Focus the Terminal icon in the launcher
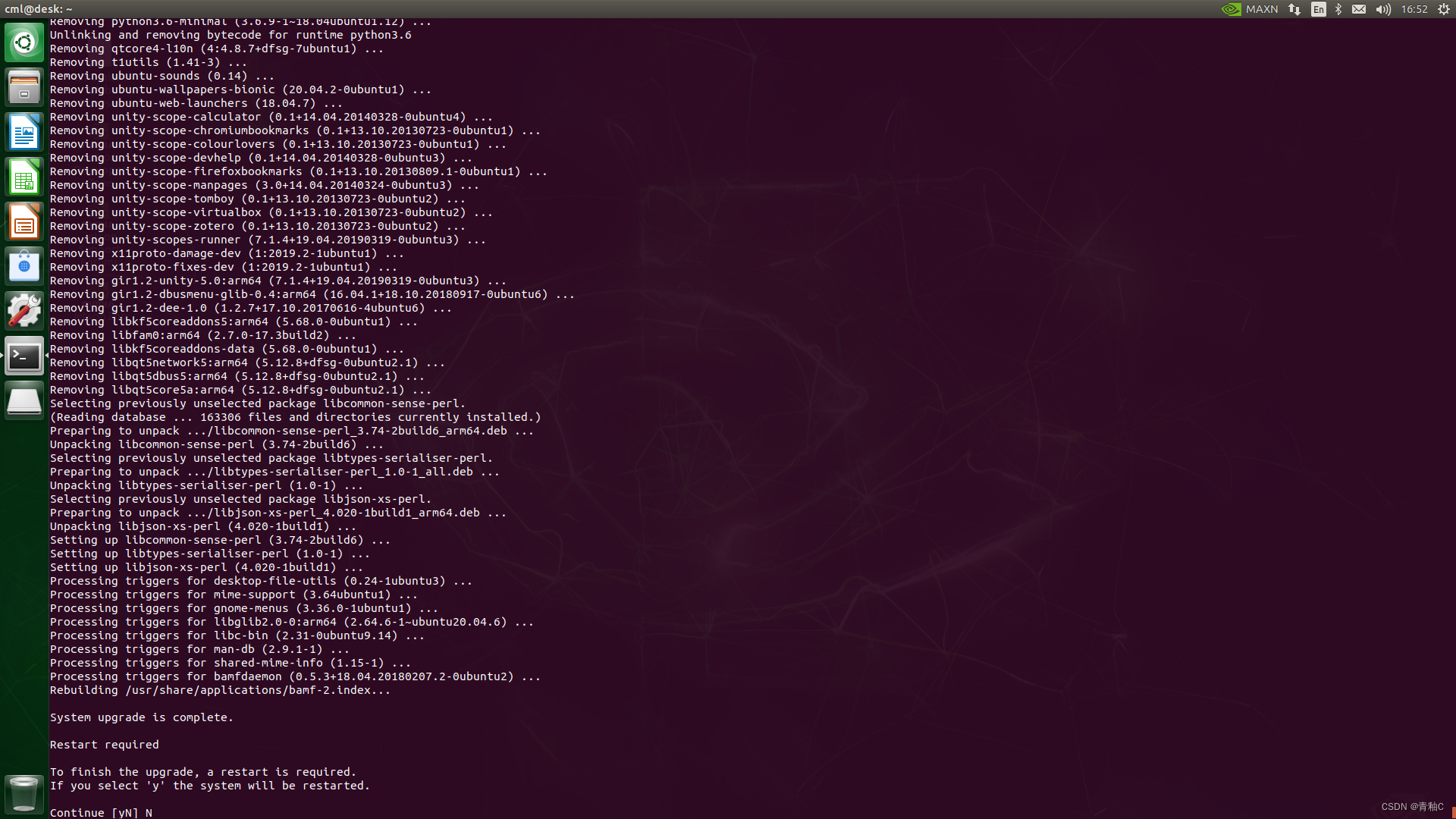 pos(24,356)
